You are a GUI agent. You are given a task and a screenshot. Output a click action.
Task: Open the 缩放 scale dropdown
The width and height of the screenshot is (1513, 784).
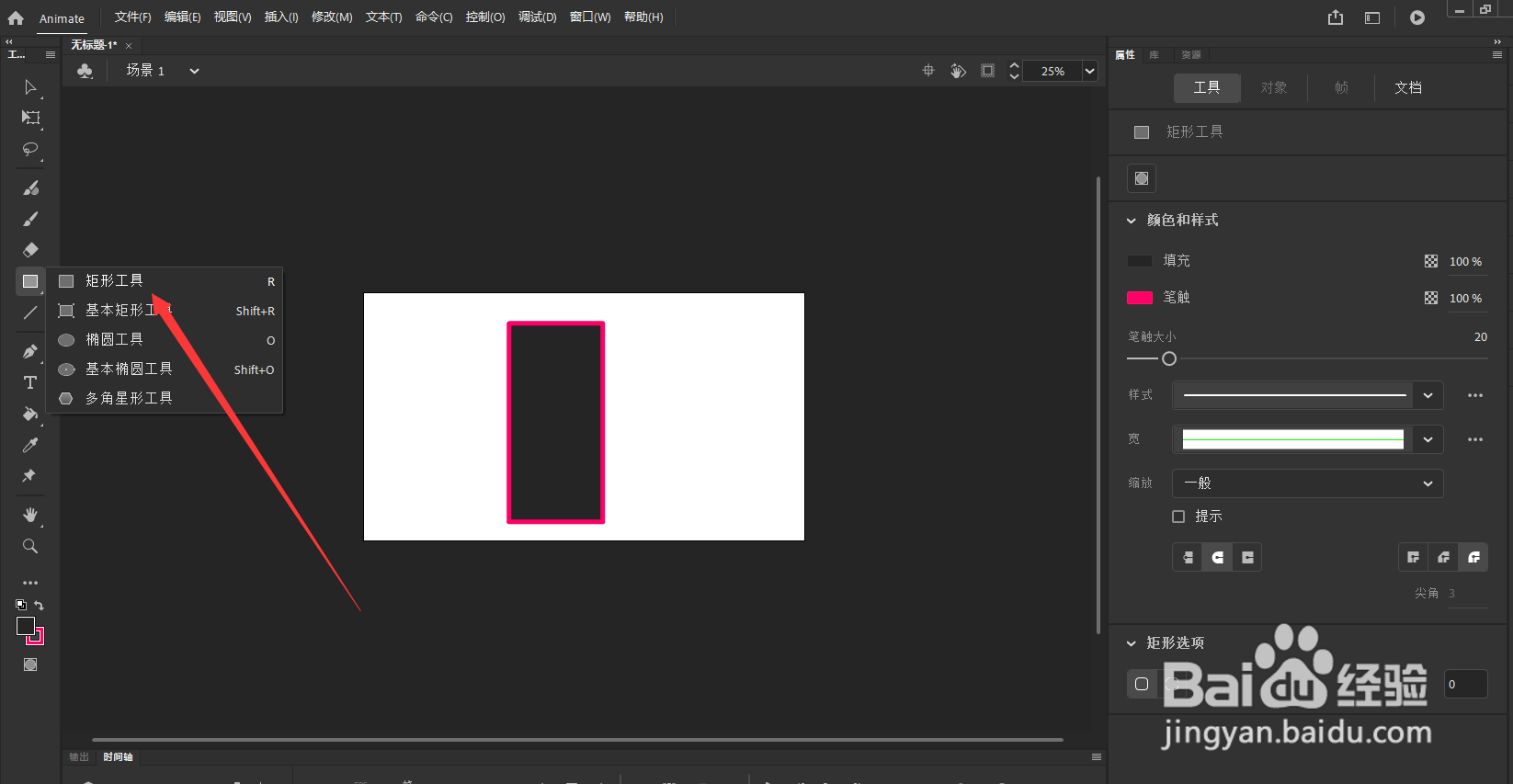(x=1307, y=483)
